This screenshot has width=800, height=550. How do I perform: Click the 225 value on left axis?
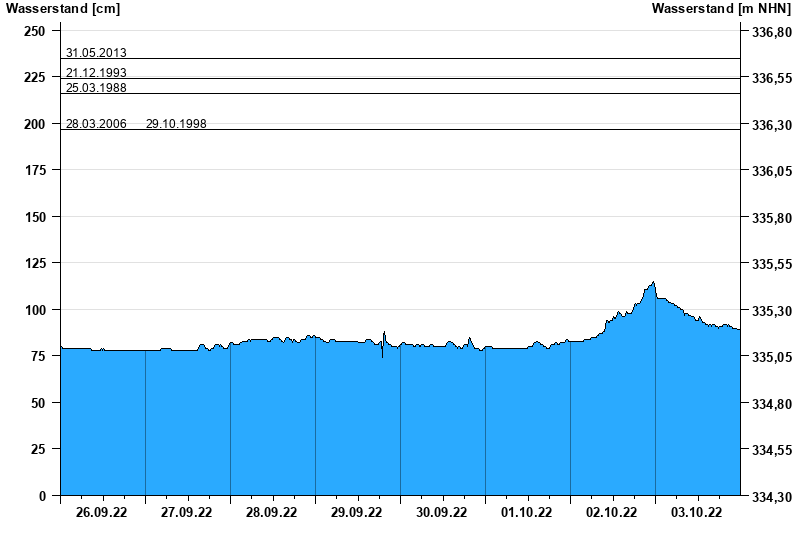coord(35,78)
